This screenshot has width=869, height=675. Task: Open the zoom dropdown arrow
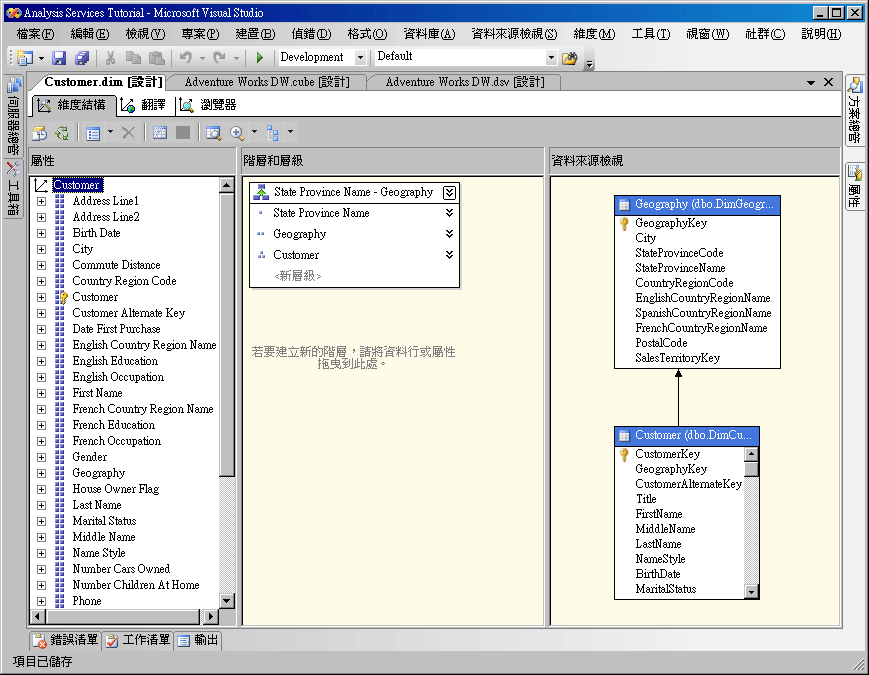[254, 132]
